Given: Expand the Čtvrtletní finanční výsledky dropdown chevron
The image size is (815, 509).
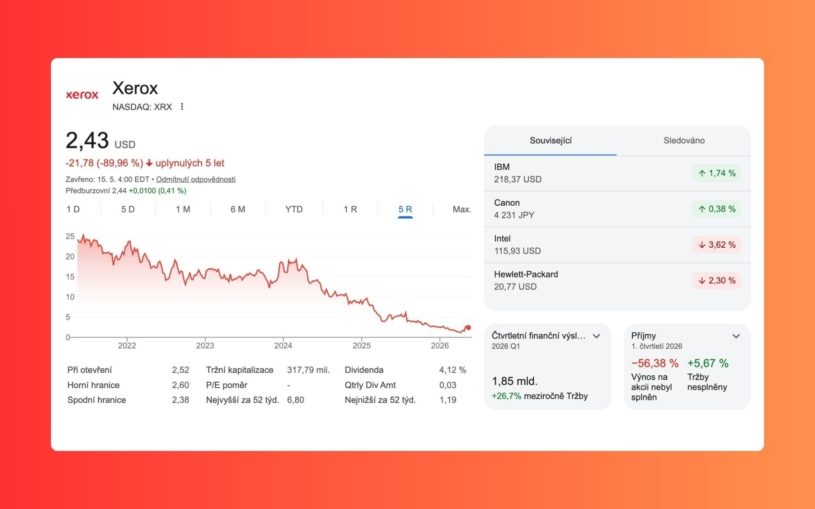Looking at the screenshot, I should [597, 336].
